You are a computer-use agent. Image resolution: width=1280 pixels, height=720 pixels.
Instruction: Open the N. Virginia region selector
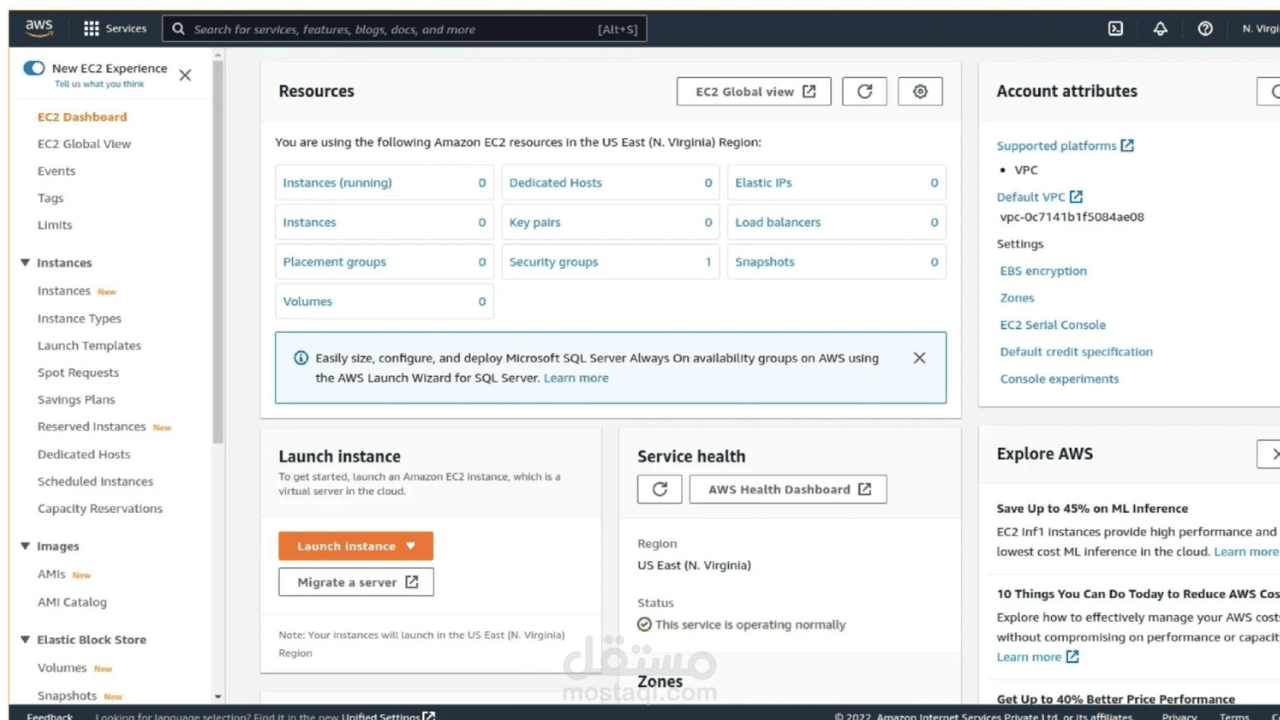click(x=1260, y=29)
